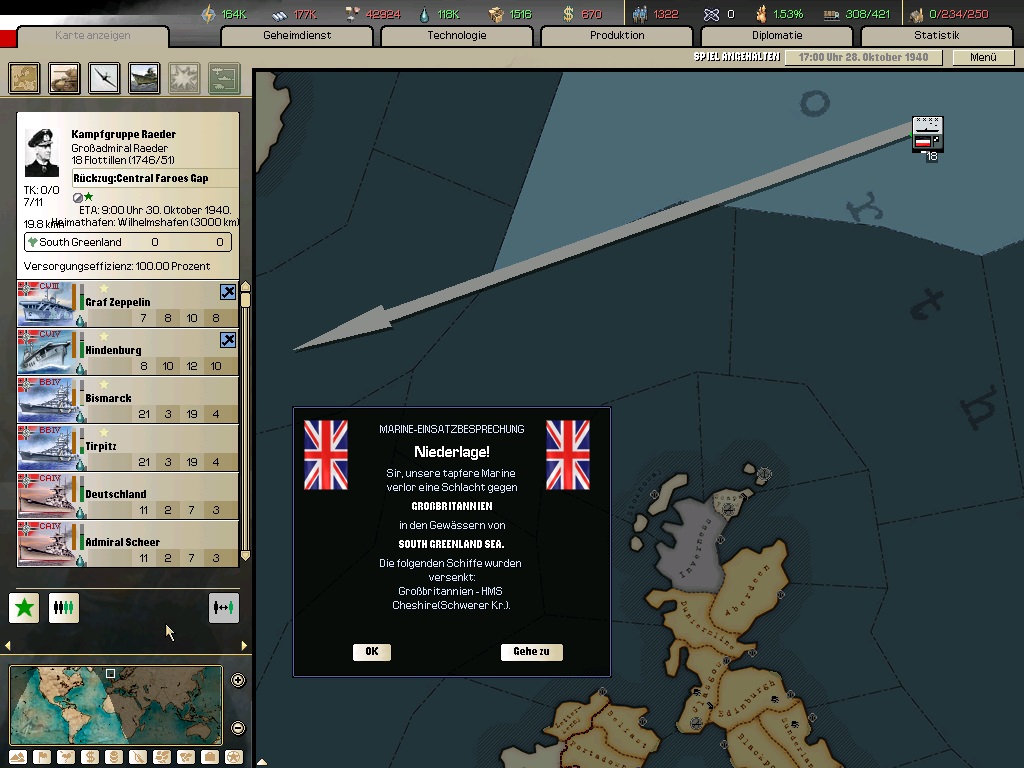Zoom in the minimap with plus
The image size is (1024, 768).
point(238,681)
